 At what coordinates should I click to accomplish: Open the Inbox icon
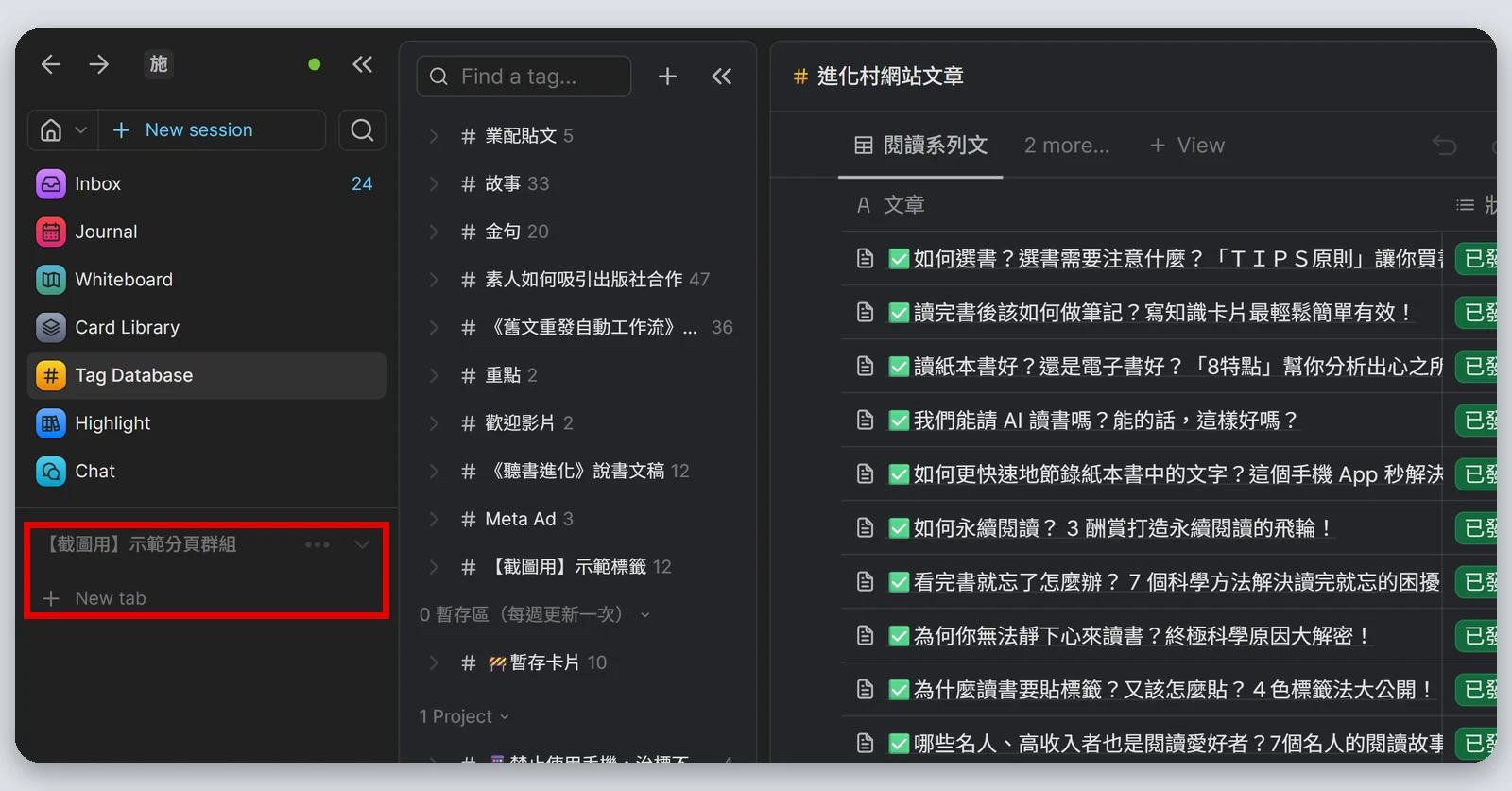pyautogui.click(x=51, y=184)
